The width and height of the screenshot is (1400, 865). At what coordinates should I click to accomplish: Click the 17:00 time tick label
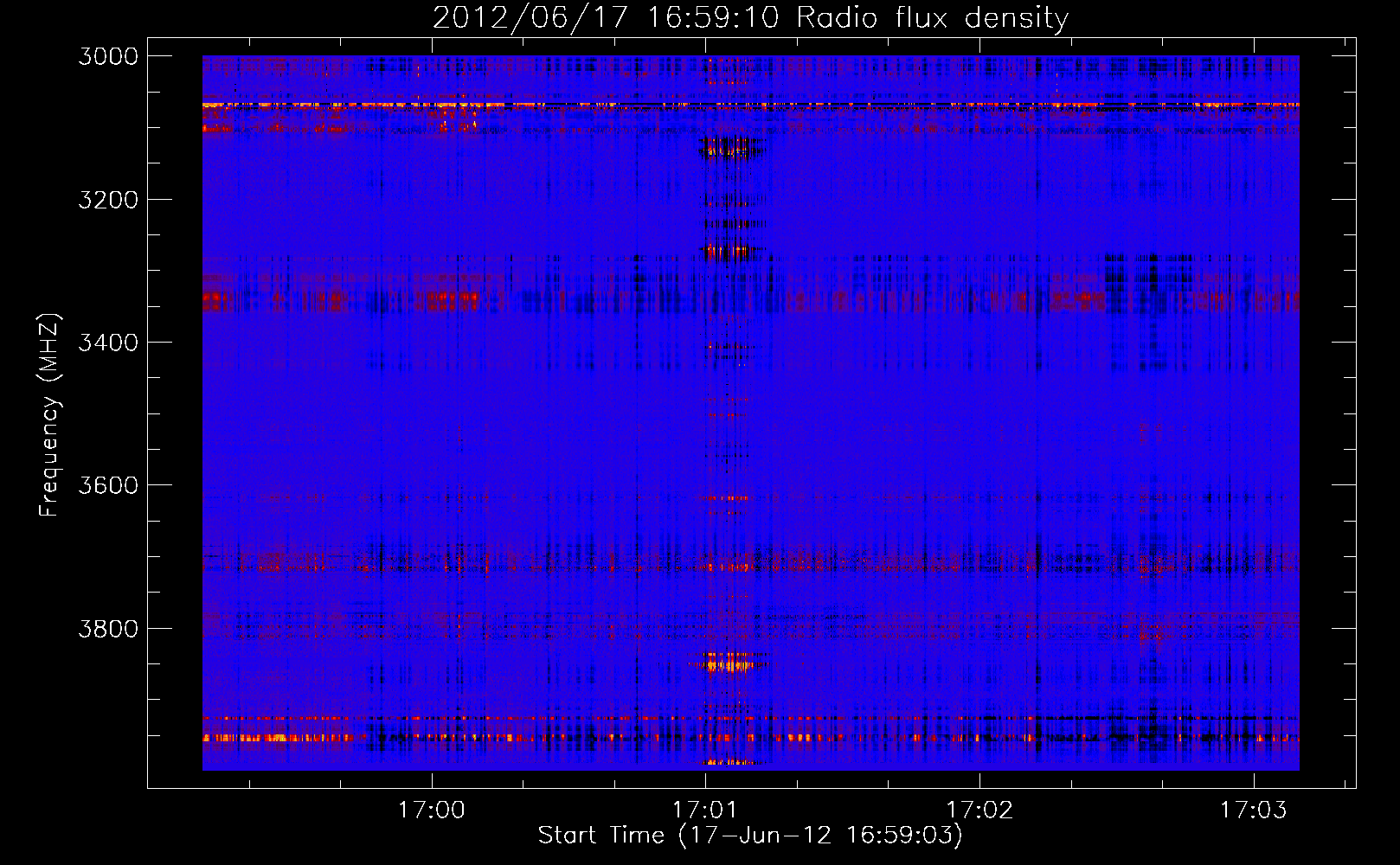point(431,811)
